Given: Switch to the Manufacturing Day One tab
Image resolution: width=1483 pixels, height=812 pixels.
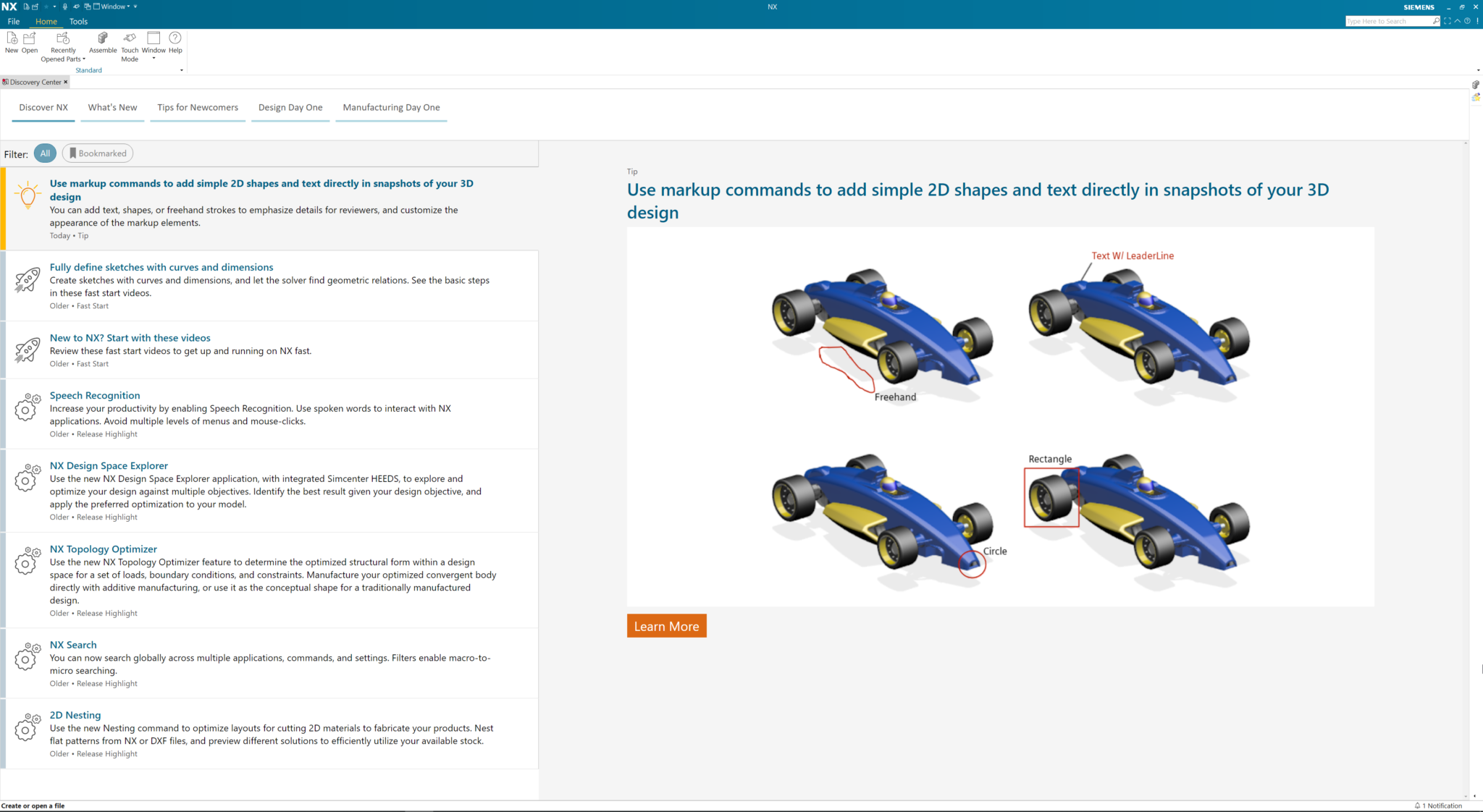Looking at the screenshot, I should [x=390, y=107].
